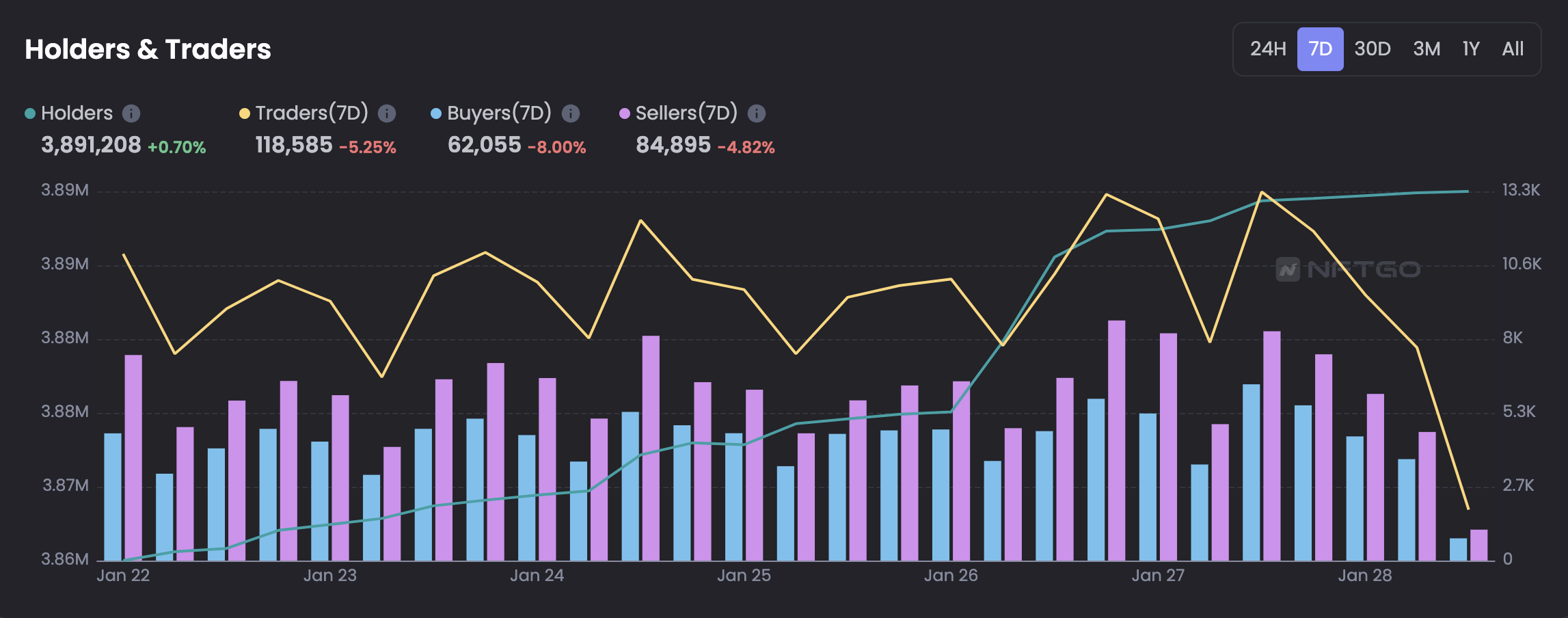Click the 8K right axis label
This screenshot has height=618, width=1568.
[1513, 338]
